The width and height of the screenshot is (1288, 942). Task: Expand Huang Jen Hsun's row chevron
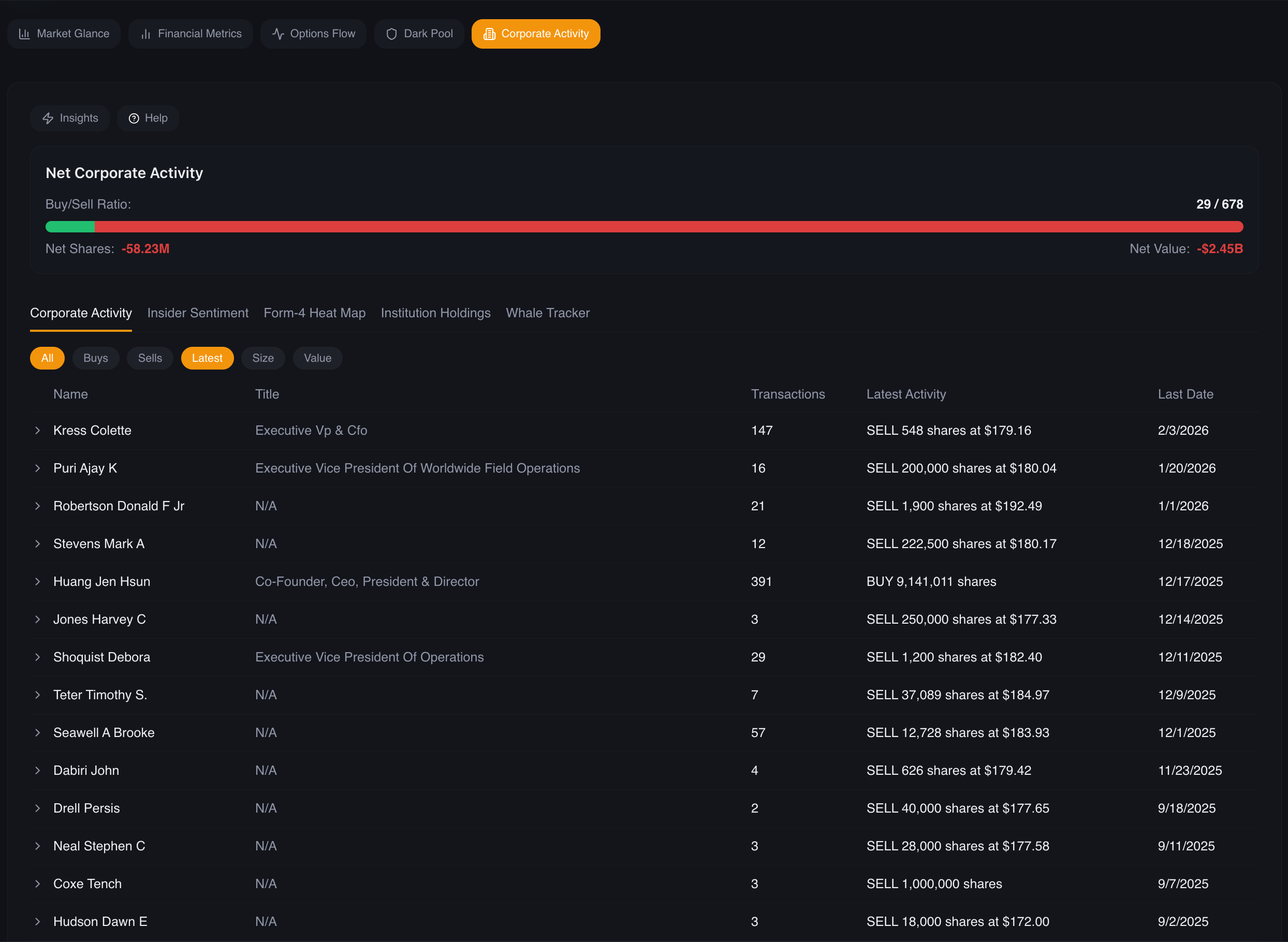click(38, 581)
